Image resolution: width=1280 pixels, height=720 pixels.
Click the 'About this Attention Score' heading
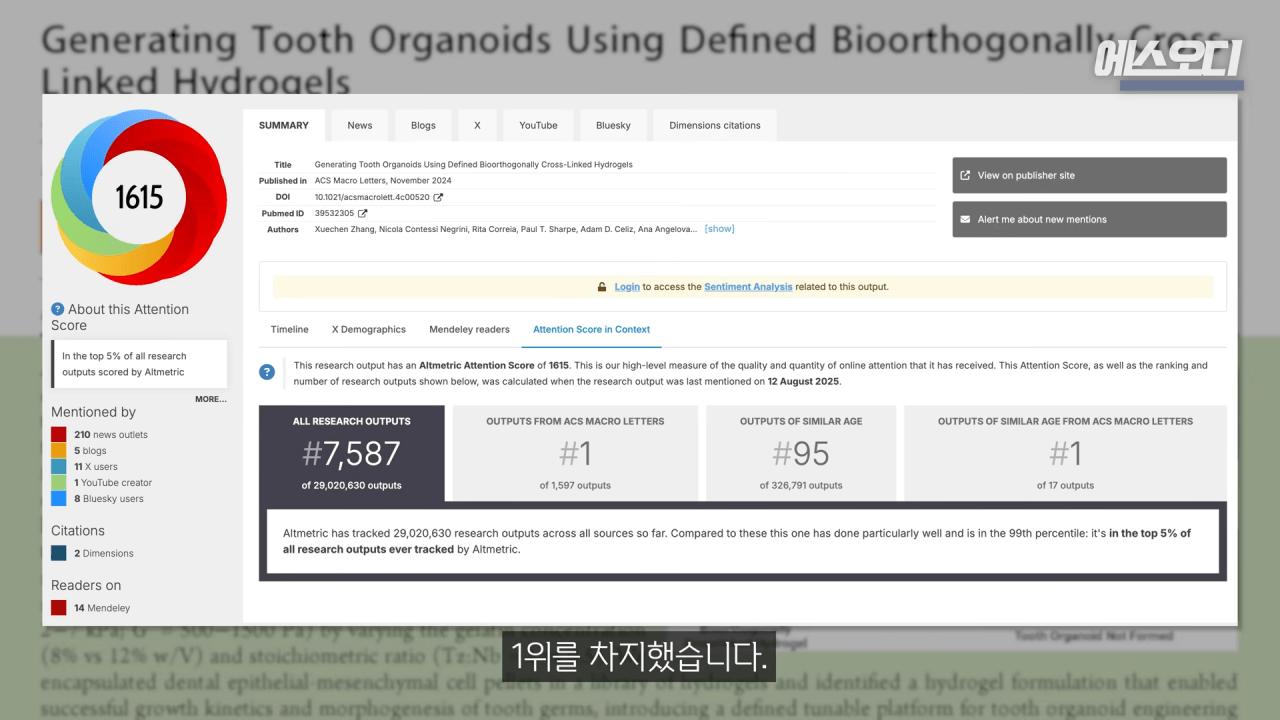pyautogui.click(x=120, y=317)
